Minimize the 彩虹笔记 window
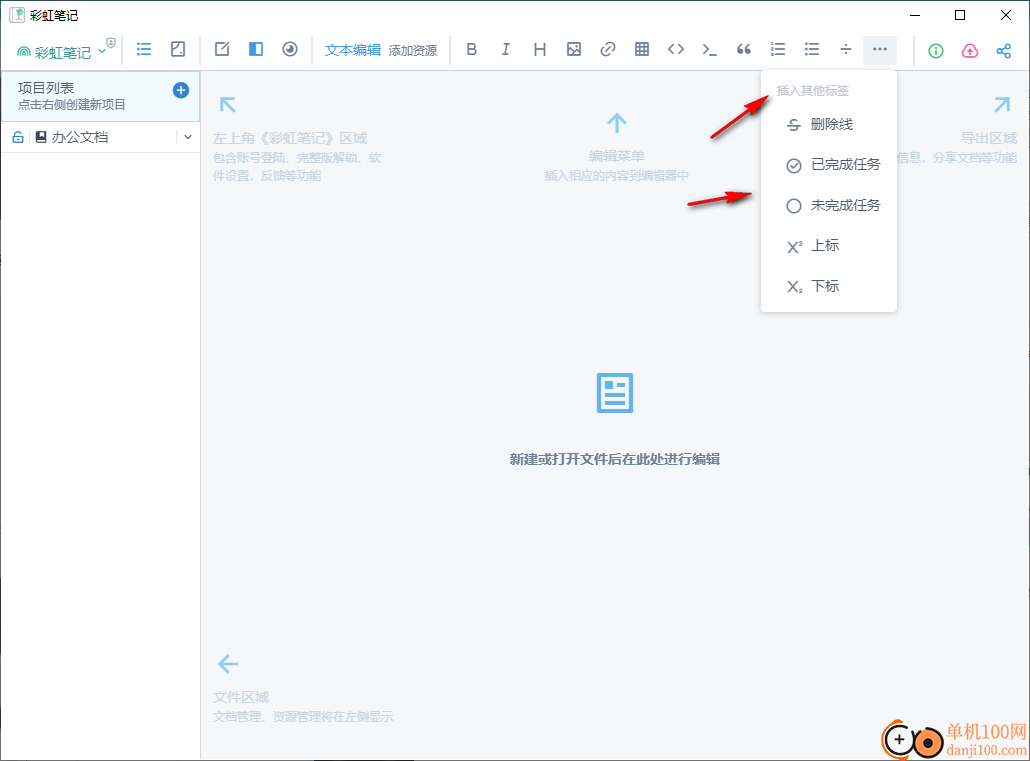 (x=915, y=15)
